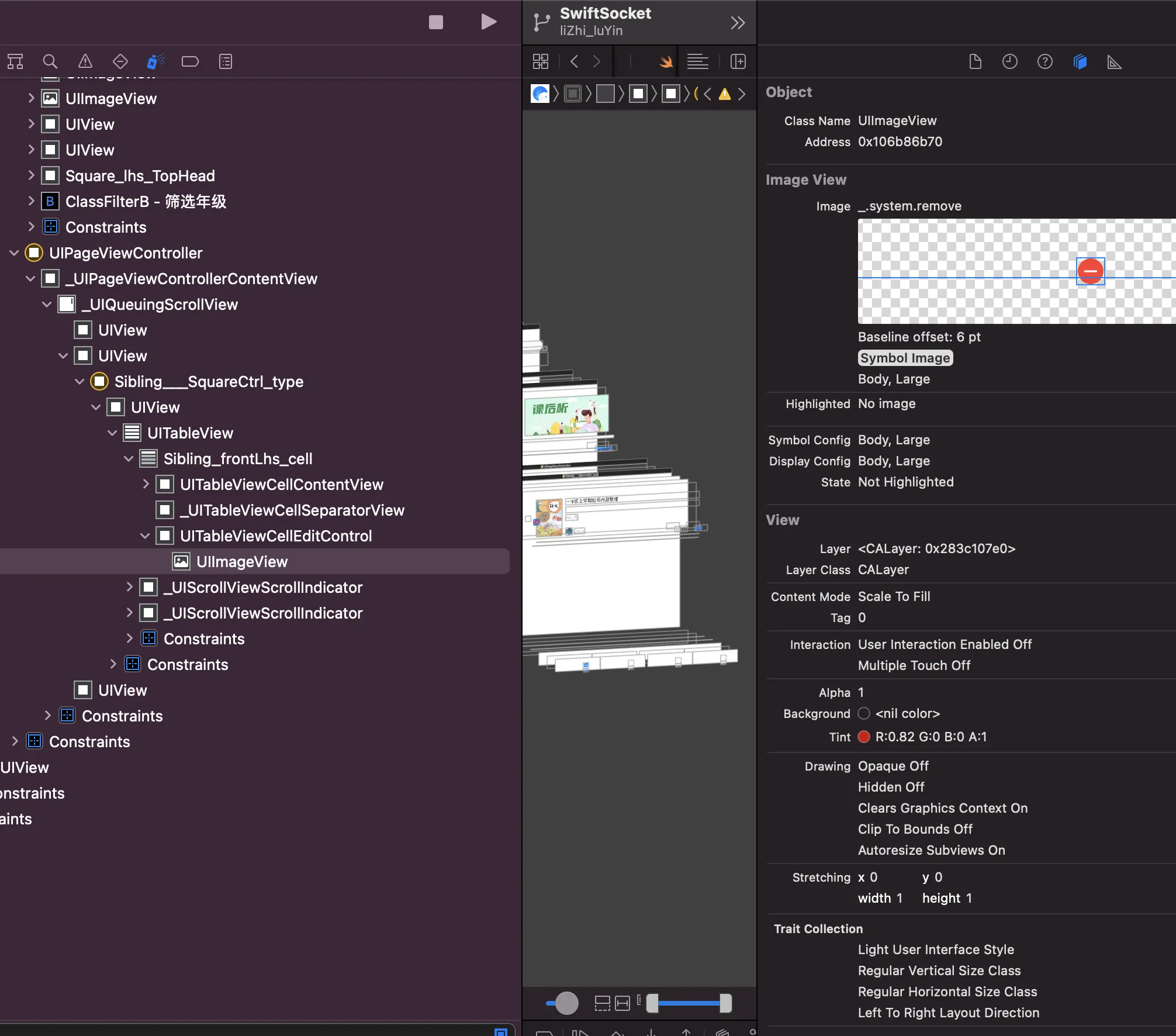1176x1036 pixels.
Task: Toggle show clipped content button
Action: pos(602,1003)
